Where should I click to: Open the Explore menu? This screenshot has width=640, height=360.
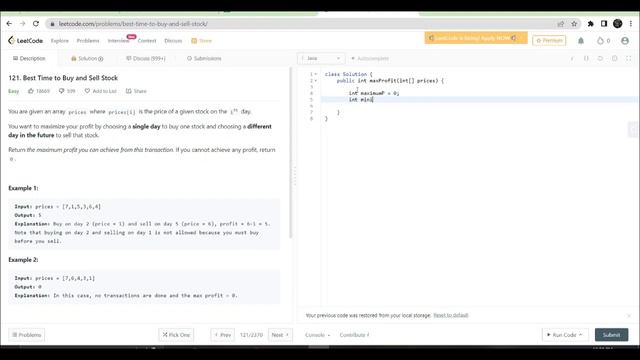[x=60, y=41]
